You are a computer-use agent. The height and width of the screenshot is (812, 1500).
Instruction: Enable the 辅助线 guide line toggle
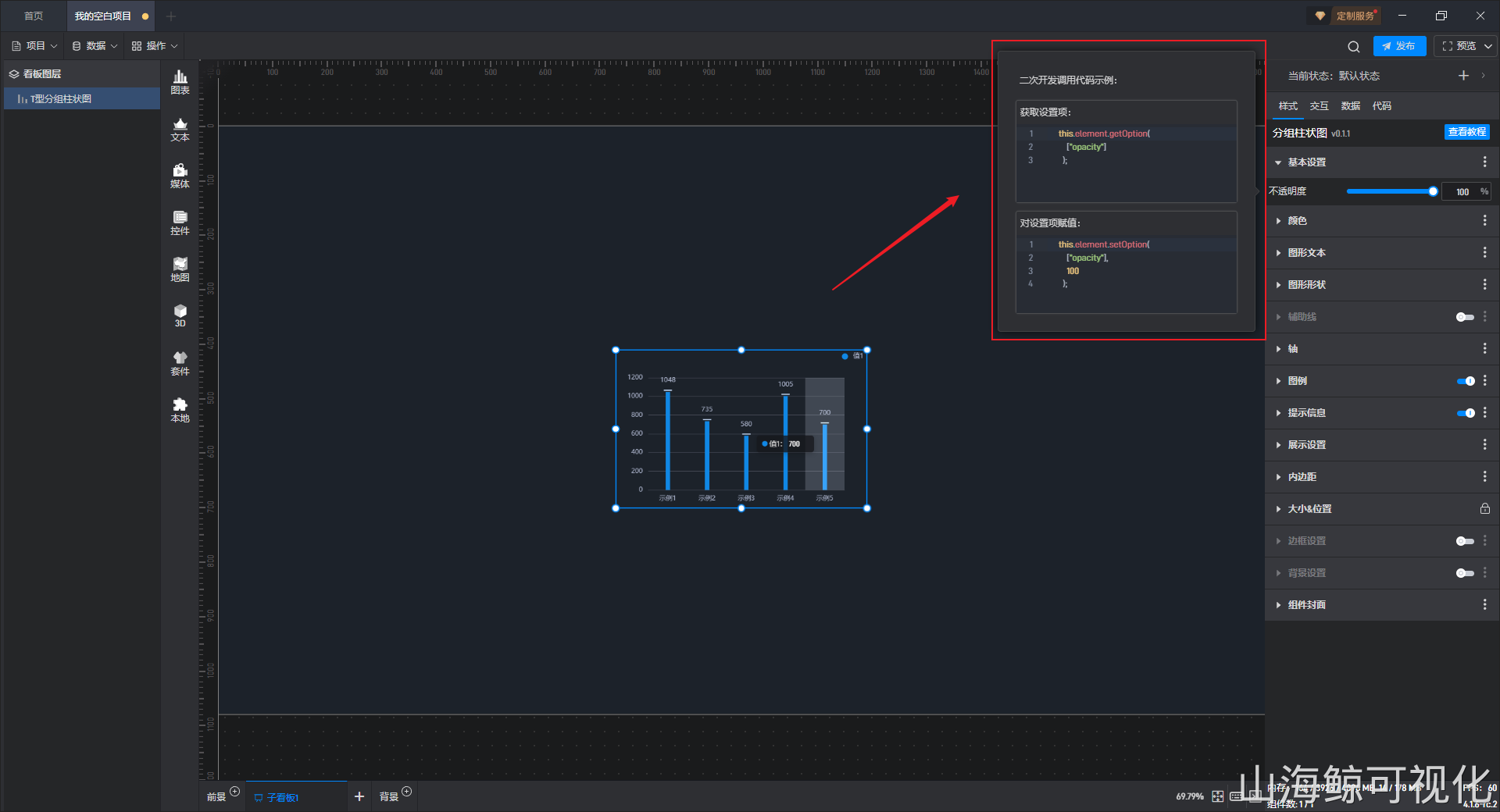point(1465,317)
